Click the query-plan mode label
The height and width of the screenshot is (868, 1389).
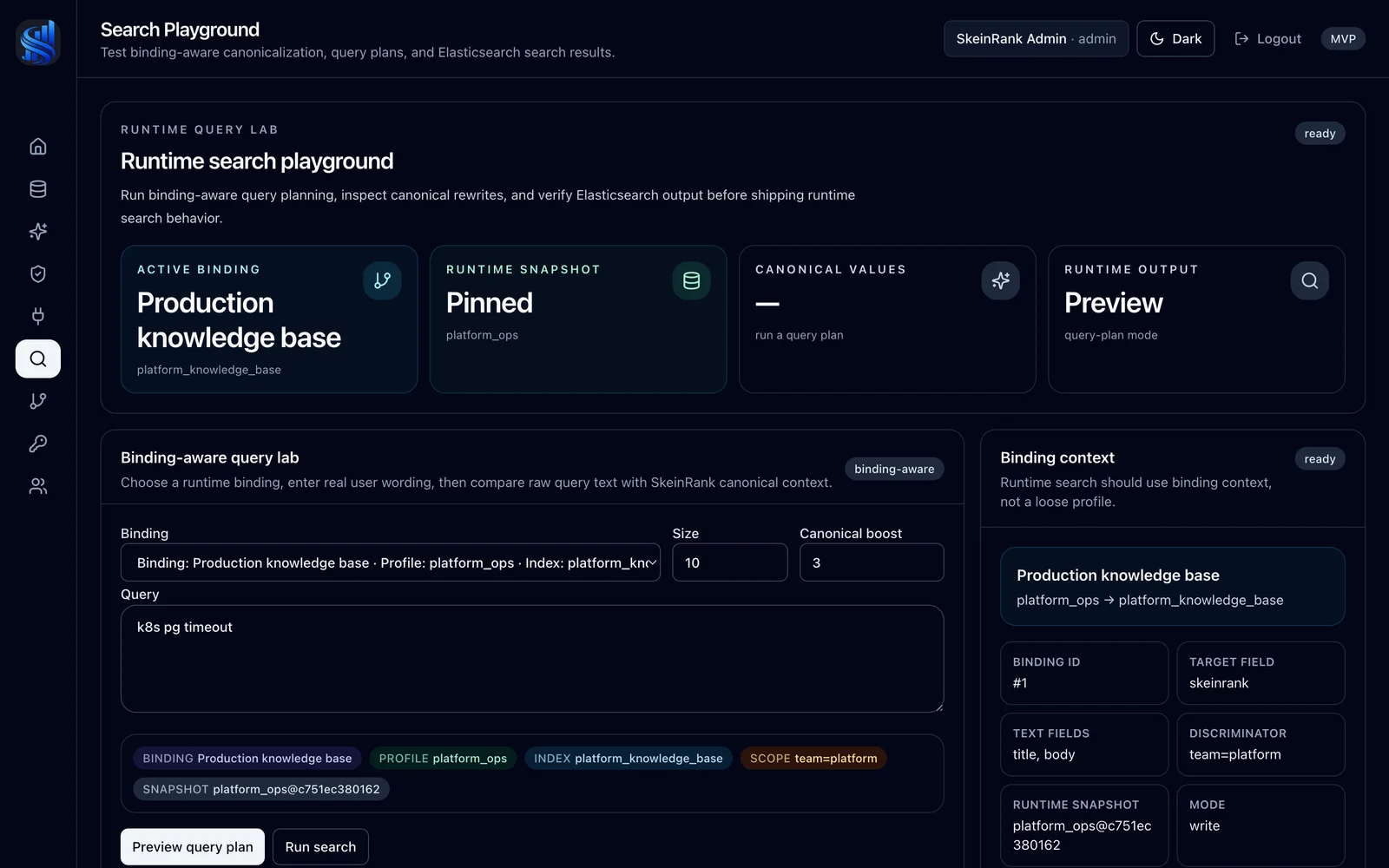coord(1110,335)
